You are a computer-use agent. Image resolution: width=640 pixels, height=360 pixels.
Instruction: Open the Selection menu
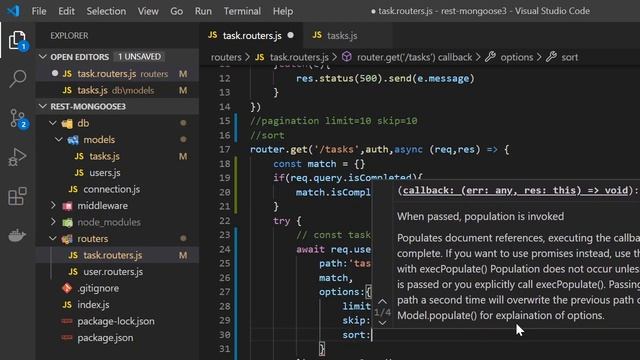point(106,11)
